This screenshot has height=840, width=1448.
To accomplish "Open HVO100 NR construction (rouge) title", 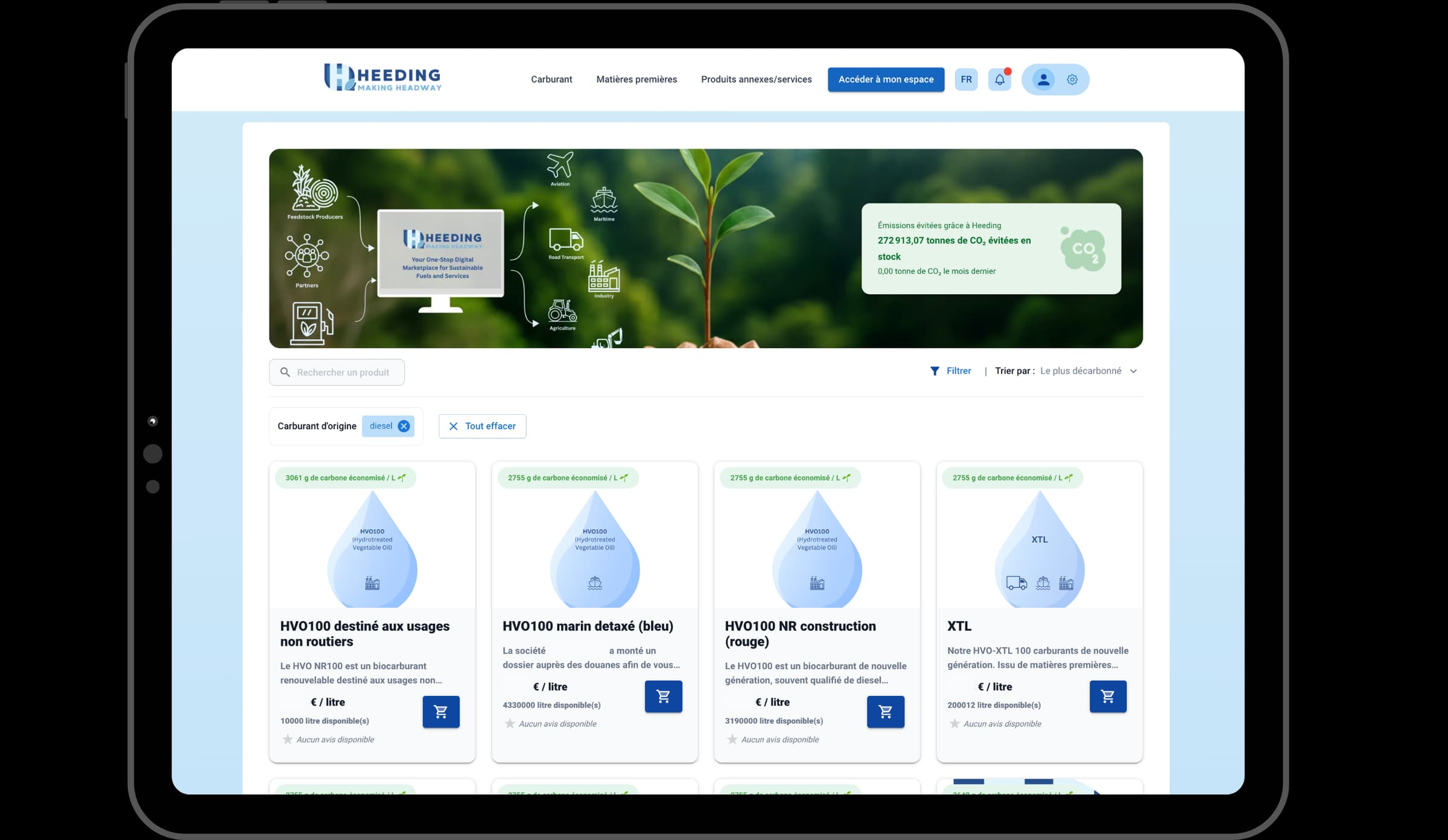I will coord(801,634).
